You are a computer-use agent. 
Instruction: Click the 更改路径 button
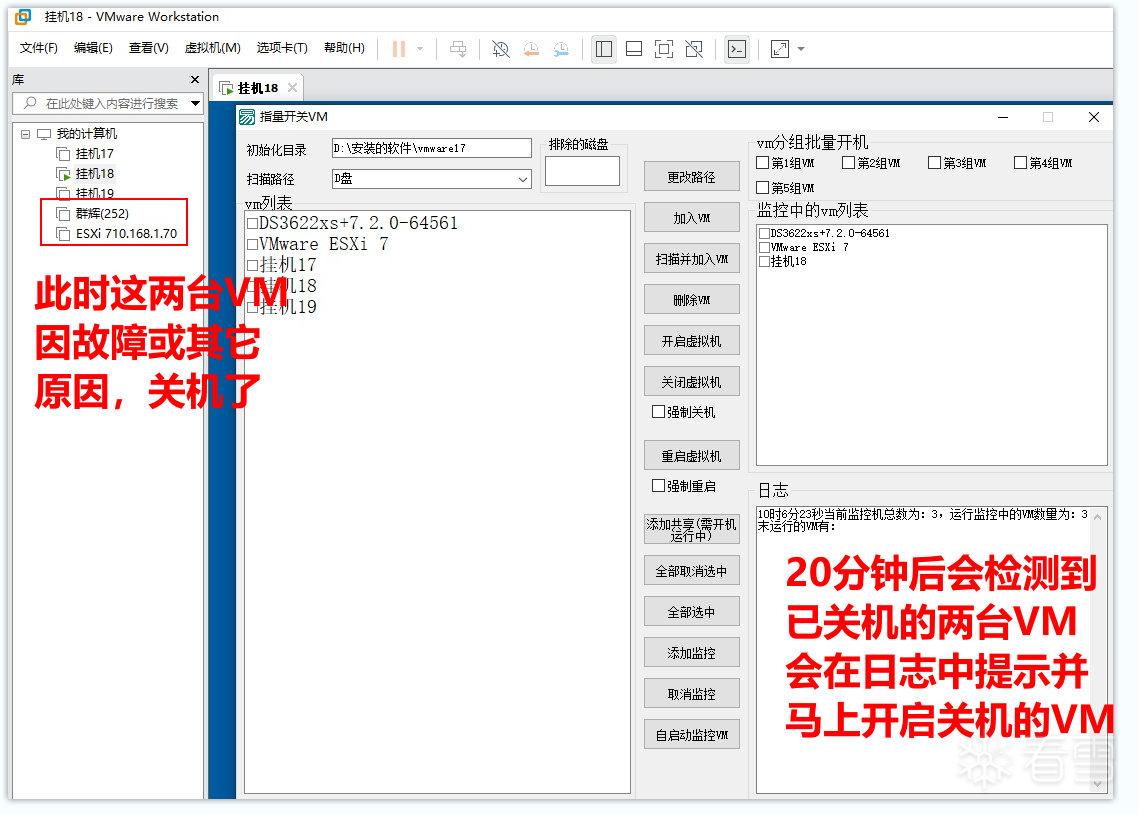coord(692,177)
